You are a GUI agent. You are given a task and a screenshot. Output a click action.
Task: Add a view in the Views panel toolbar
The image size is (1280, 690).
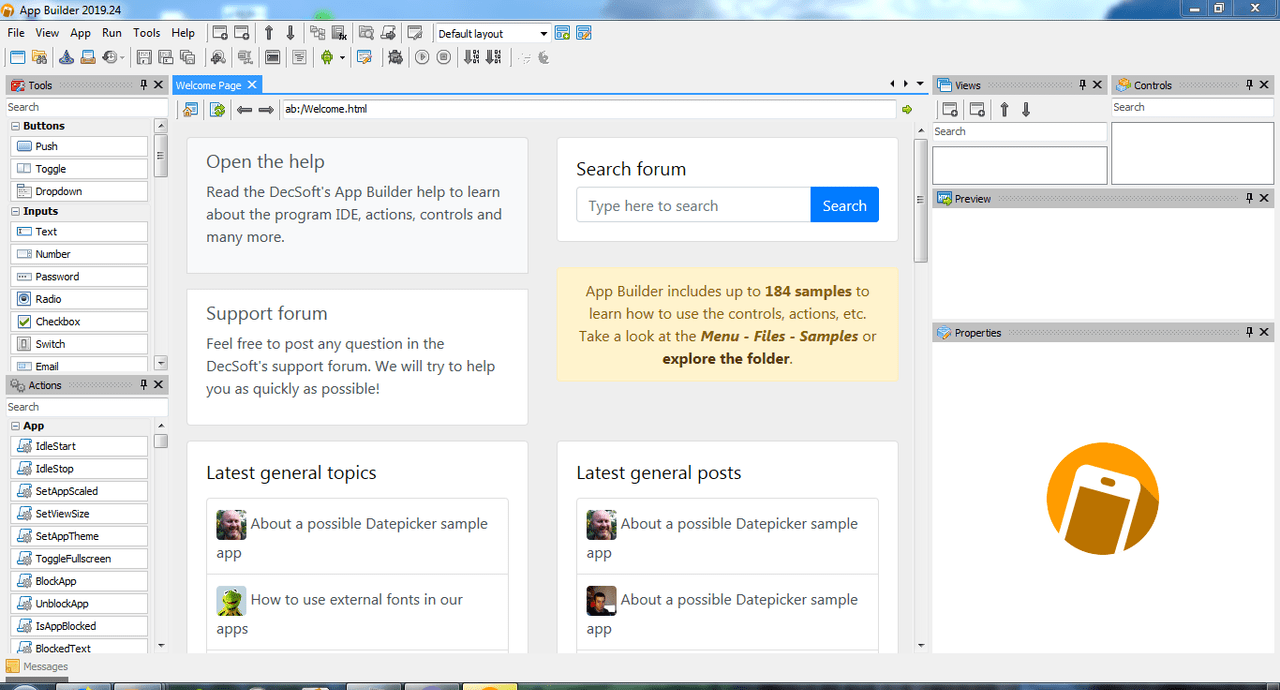click(951, 109)
